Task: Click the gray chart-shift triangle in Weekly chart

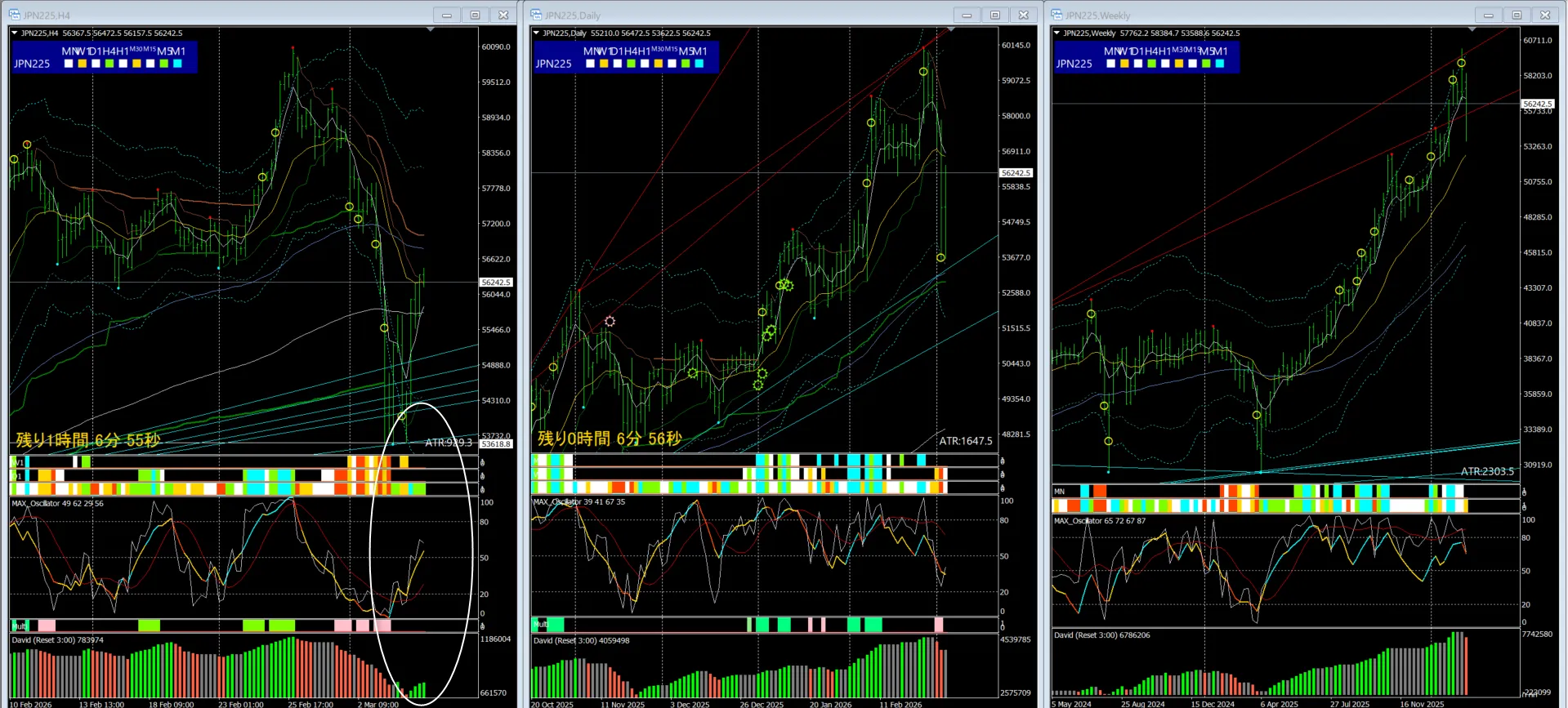Action: click(x=1472, y=29)
